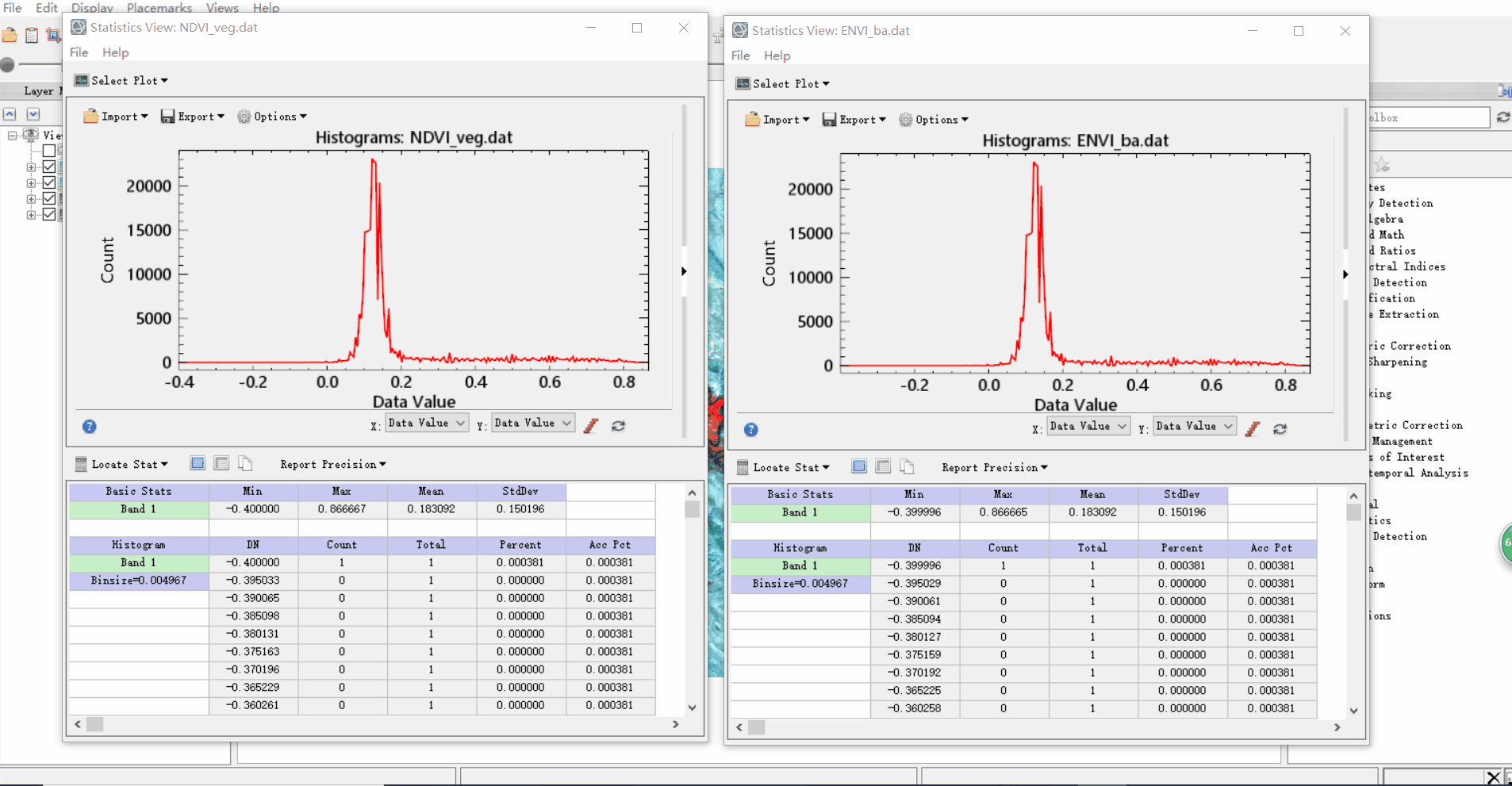This screenshot has width=1512, height=786.
Task: Open Select Plot dropdown in ENVI_ba.dat window
Action: (x=783, y=84)
